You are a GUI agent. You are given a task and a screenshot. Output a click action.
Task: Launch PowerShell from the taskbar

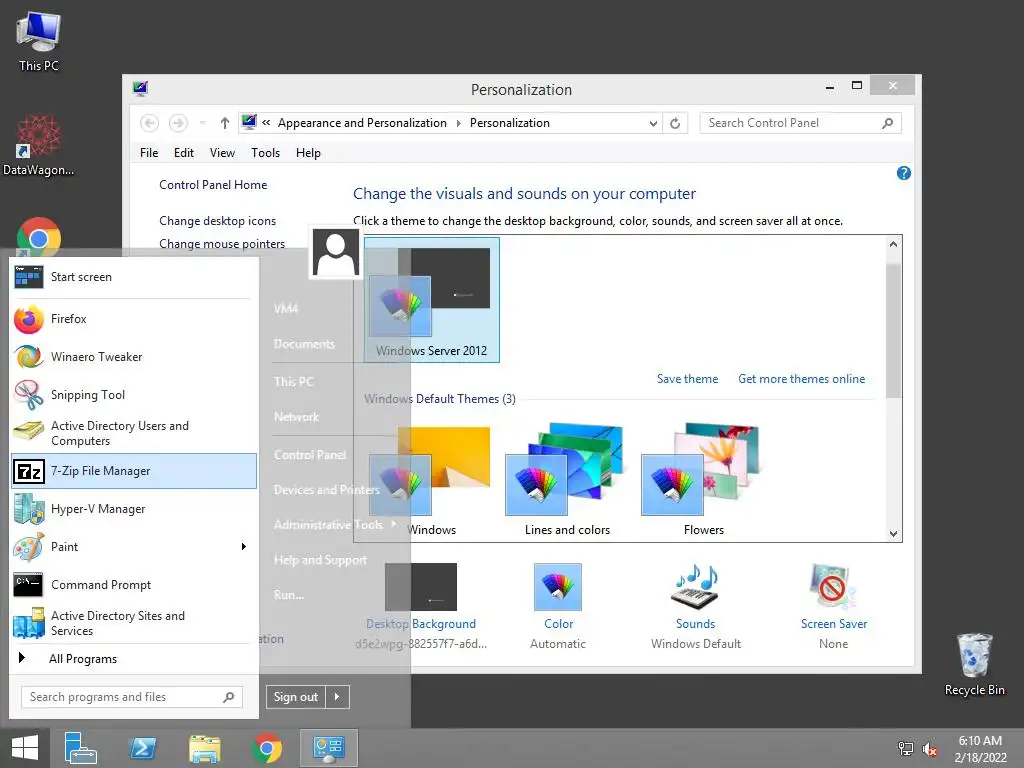[142, 748]
